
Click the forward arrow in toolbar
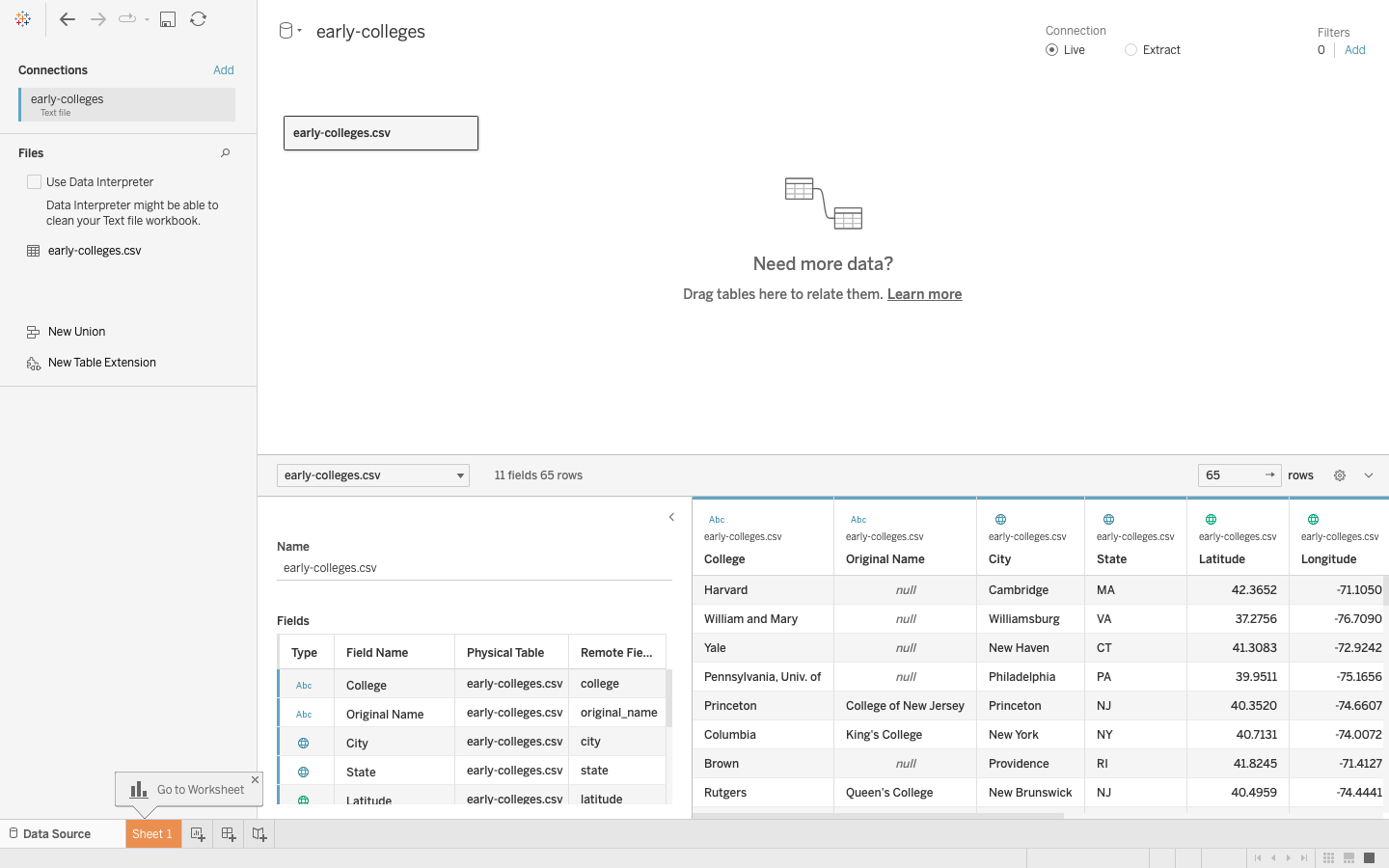(x=98, y=19)
